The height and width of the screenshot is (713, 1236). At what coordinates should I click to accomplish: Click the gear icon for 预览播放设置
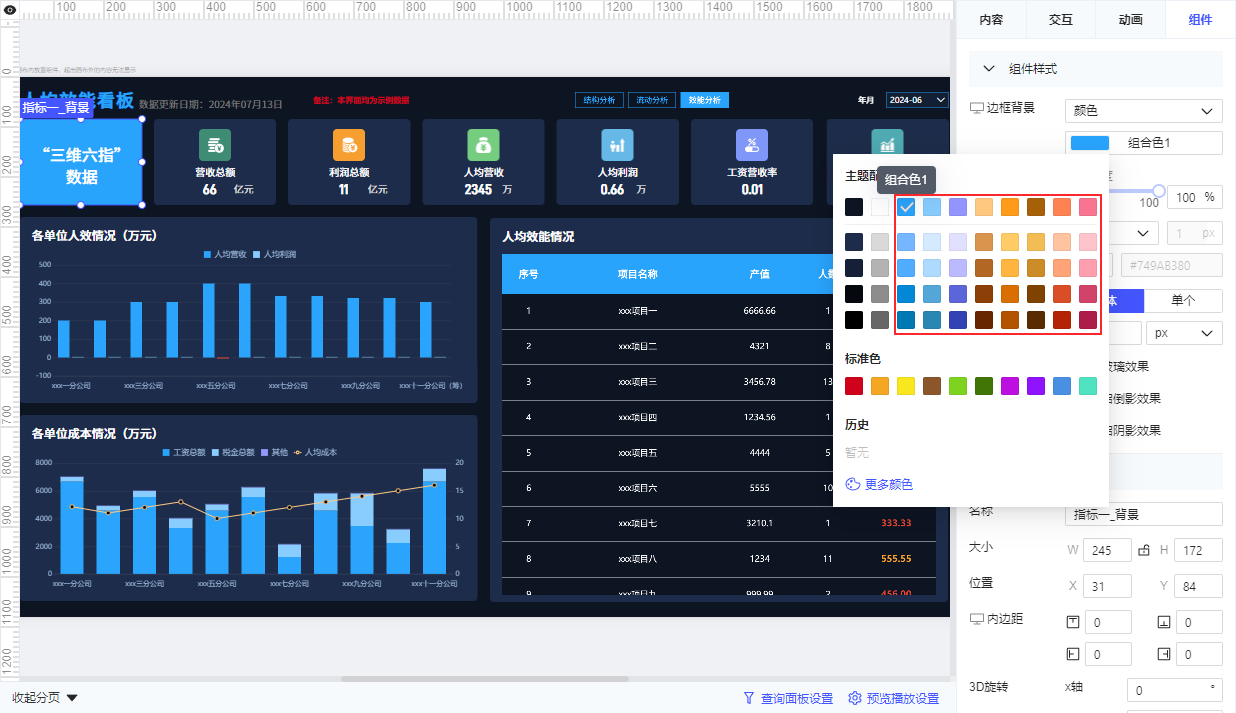click(854, 698)
